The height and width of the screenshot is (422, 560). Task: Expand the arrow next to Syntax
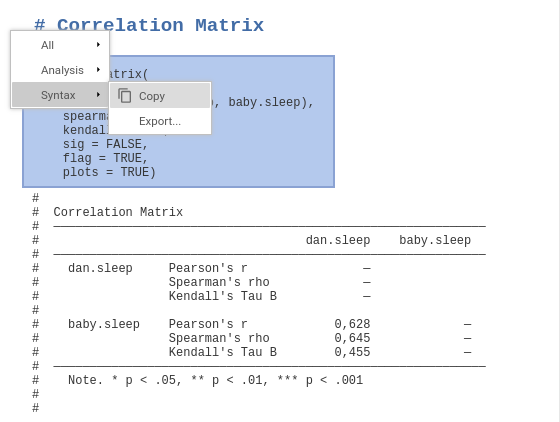[x=98, y=95]
